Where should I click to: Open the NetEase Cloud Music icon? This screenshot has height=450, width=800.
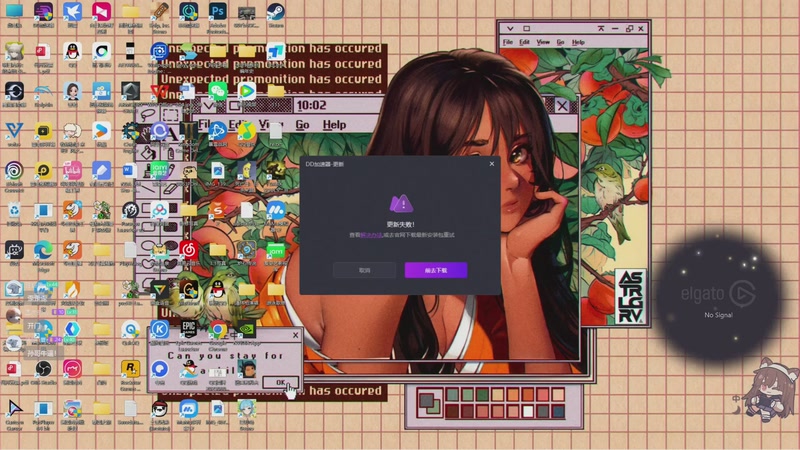(x=189, y=250)
